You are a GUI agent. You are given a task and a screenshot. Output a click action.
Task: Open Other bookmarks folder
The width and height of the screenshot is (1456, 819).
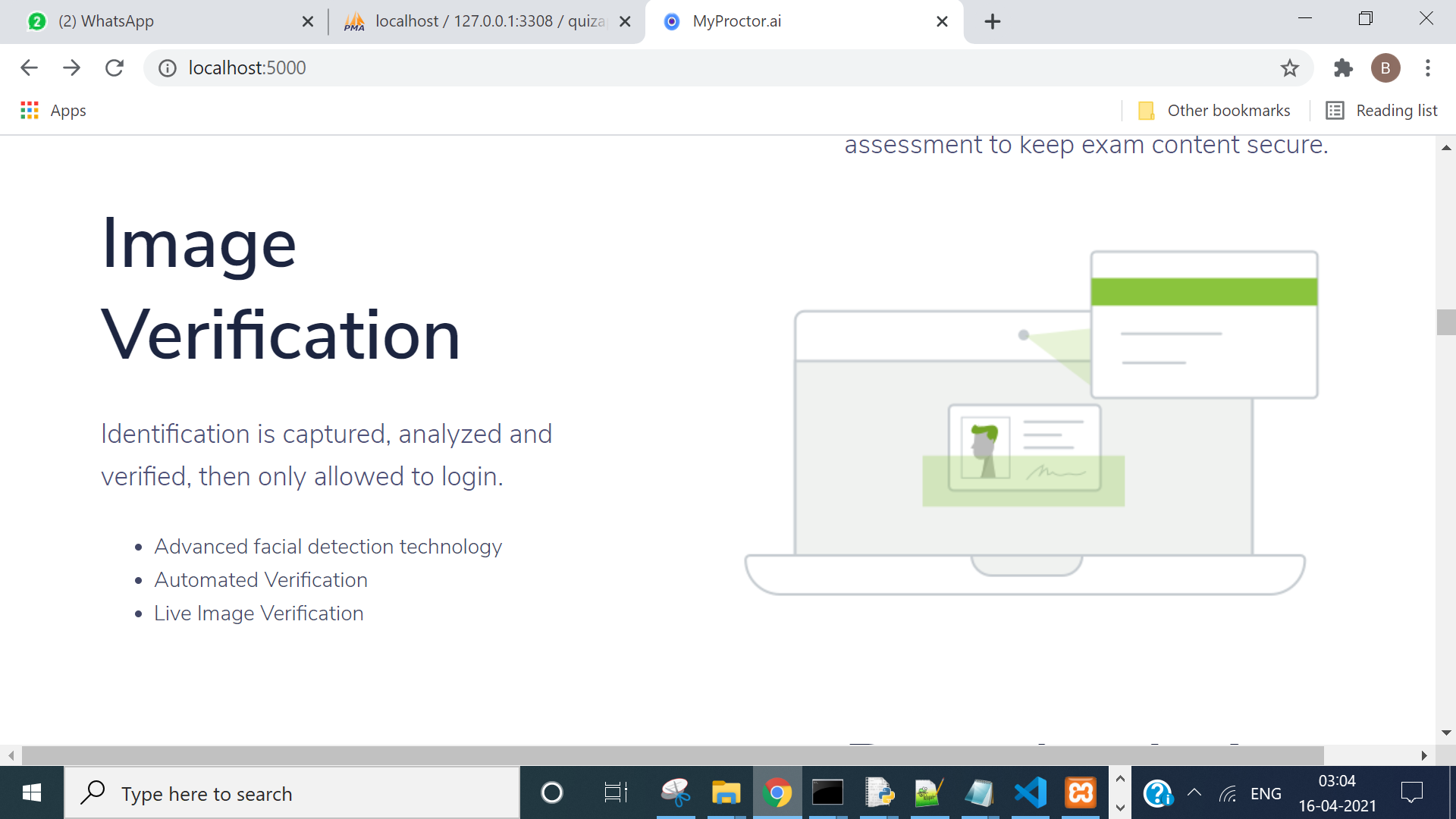[1214, 111]
